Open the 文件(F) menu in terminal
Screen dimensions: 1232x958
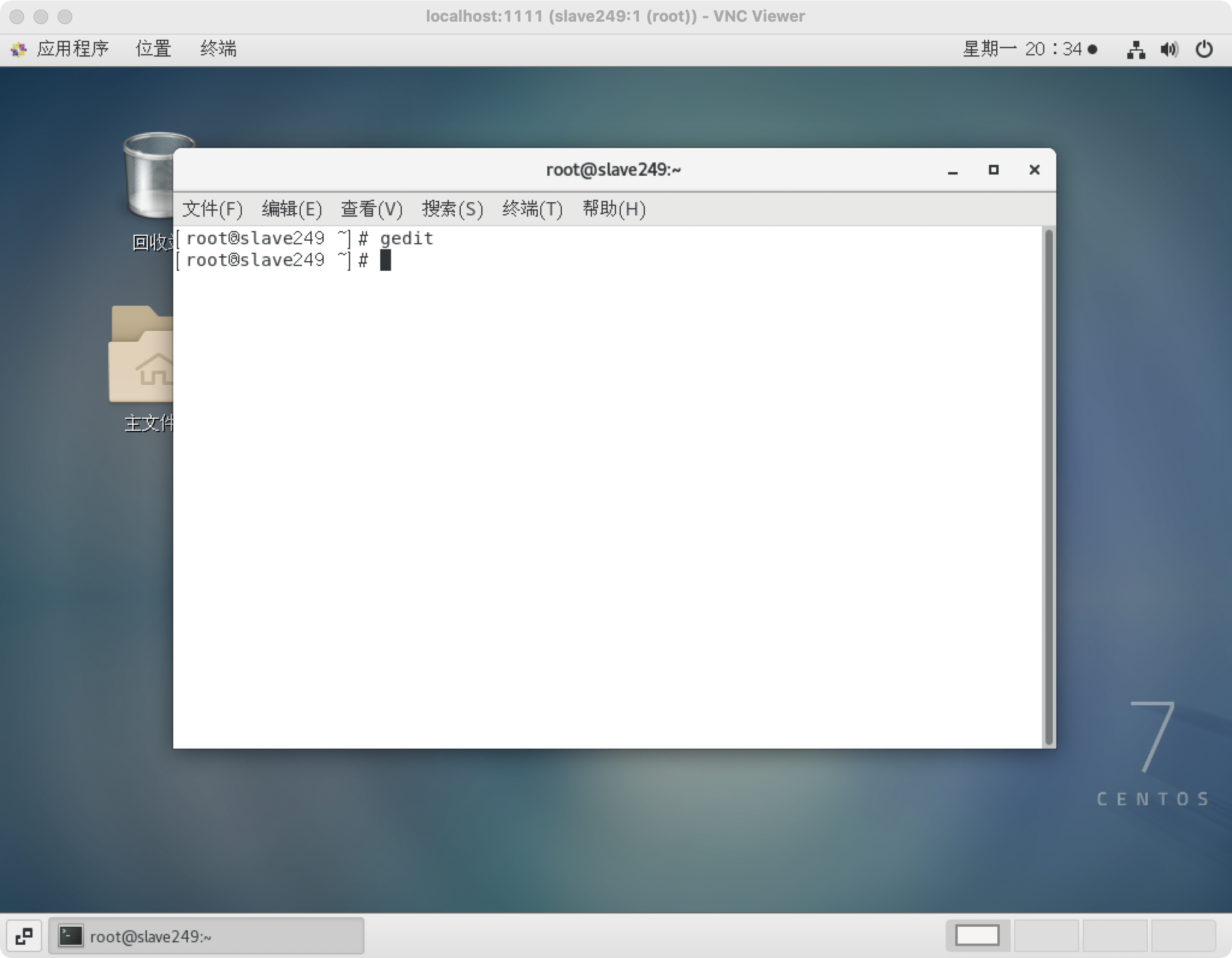[x=212, y=209]
